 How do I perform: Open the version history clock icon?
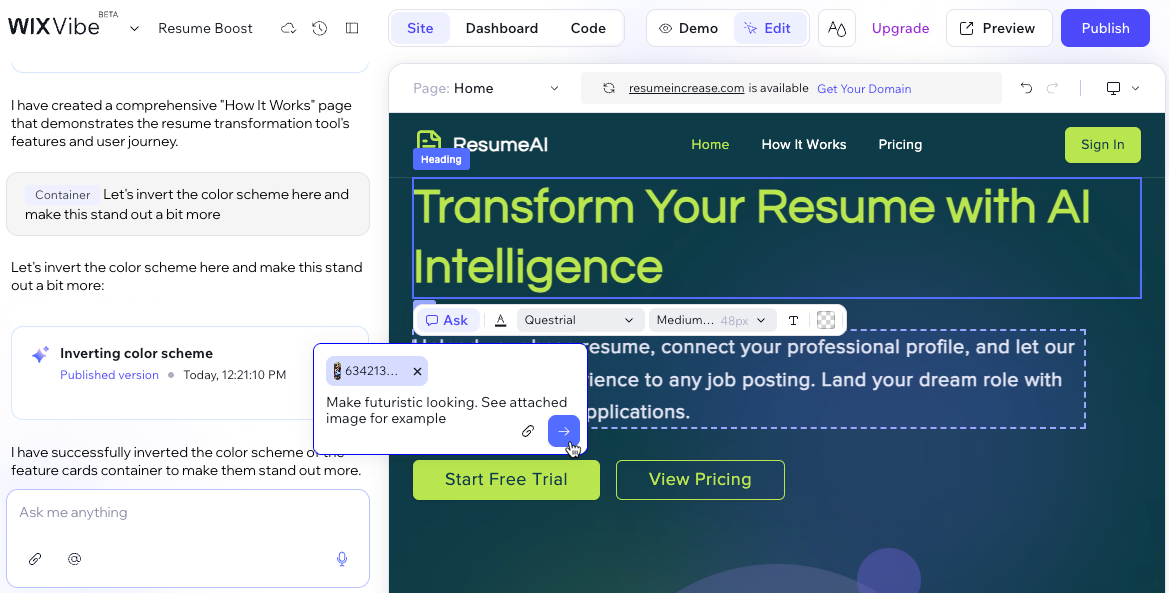(x=320, y=28)
